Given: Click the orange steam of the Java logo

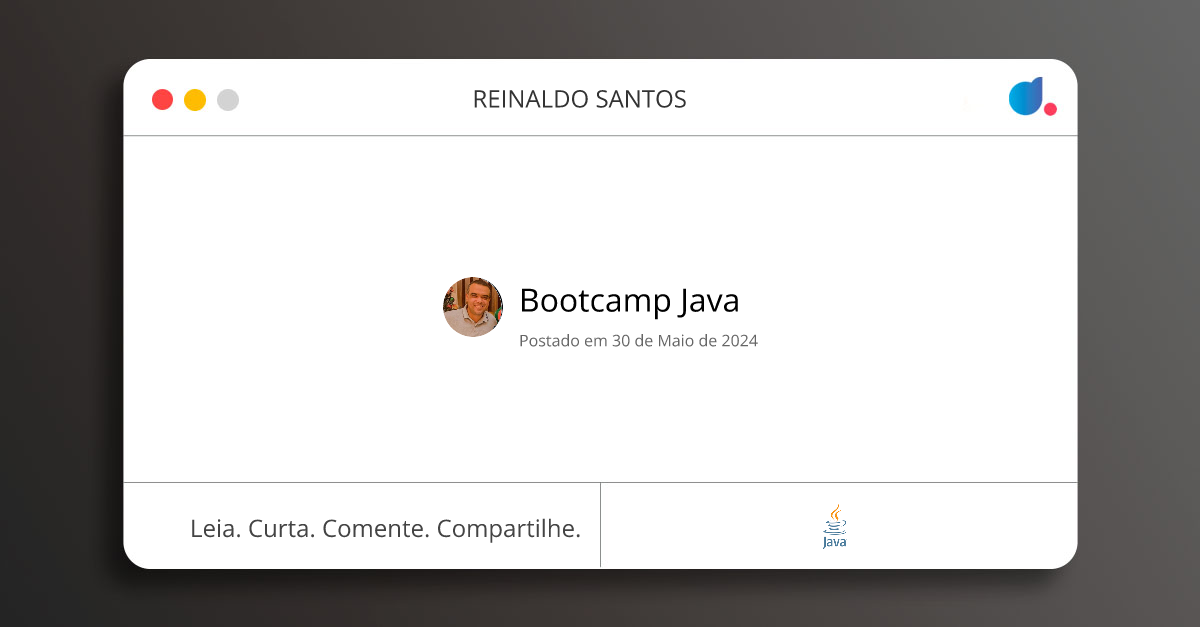Looking at the screenshot, I should pos(833,511).
